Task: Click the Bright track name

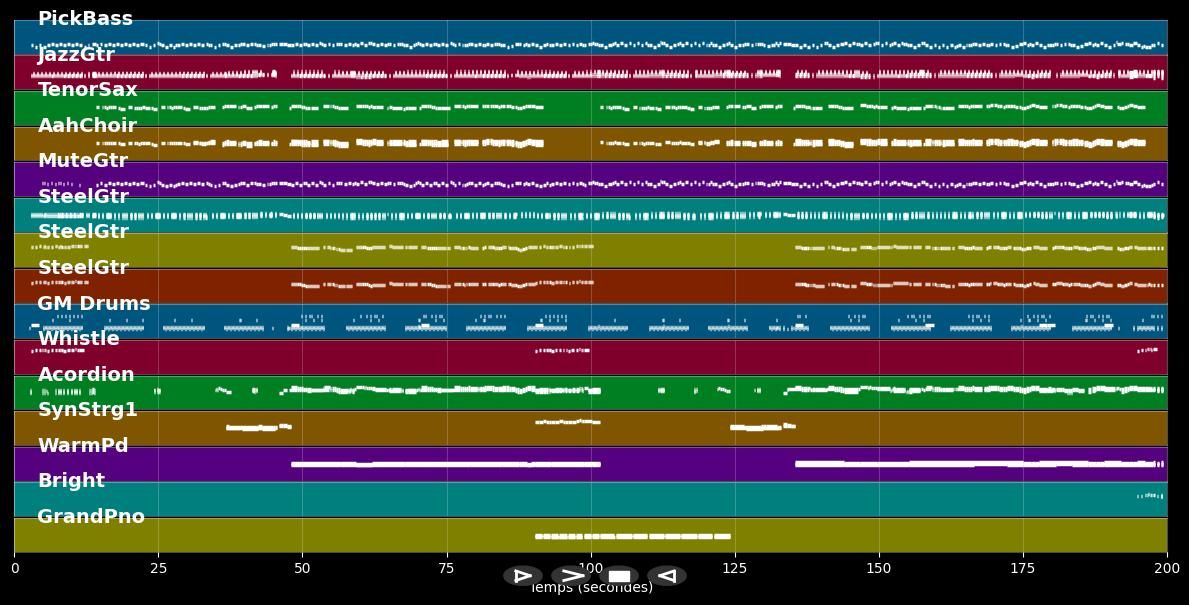Action: click(71, 481)
